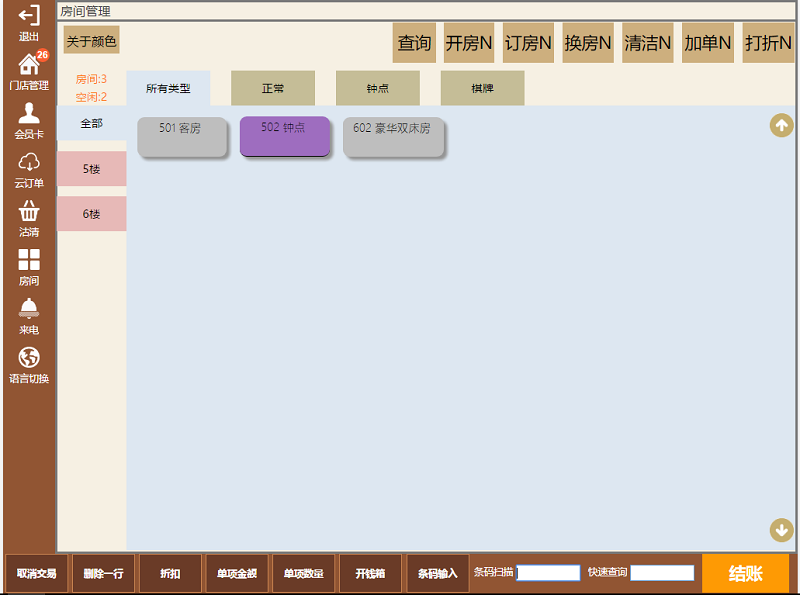Click the 打折N button
Image resolution: width=800 pixels, height=595 pixels.
768,43
